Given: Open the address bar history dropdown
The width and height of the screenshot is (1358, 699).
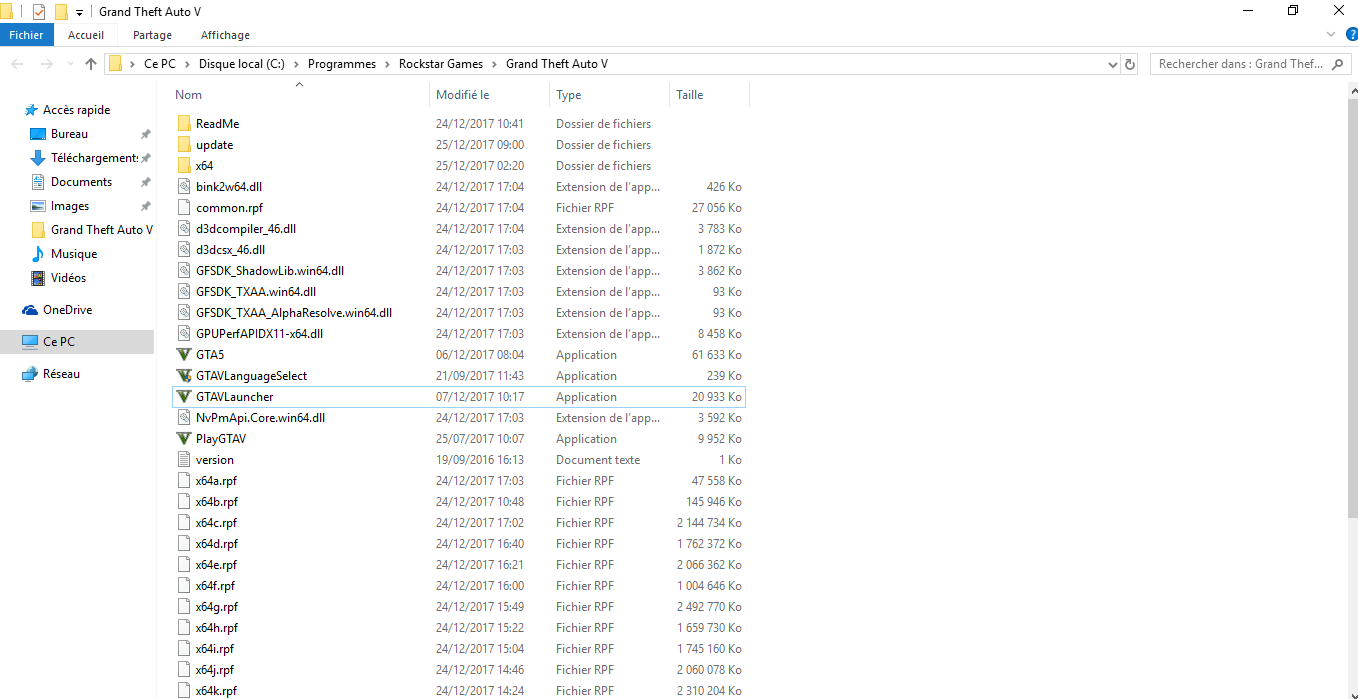Looking at the screenshot, I should pos(1113,64).
